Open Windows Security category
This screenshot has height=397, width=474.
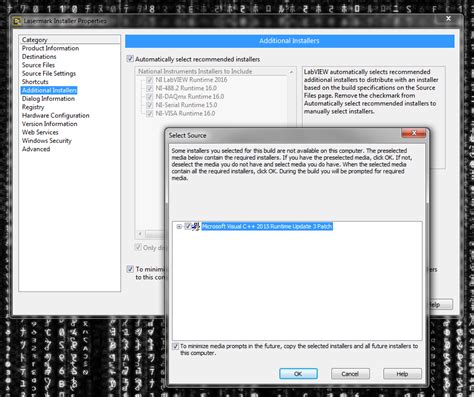[47, 141]
